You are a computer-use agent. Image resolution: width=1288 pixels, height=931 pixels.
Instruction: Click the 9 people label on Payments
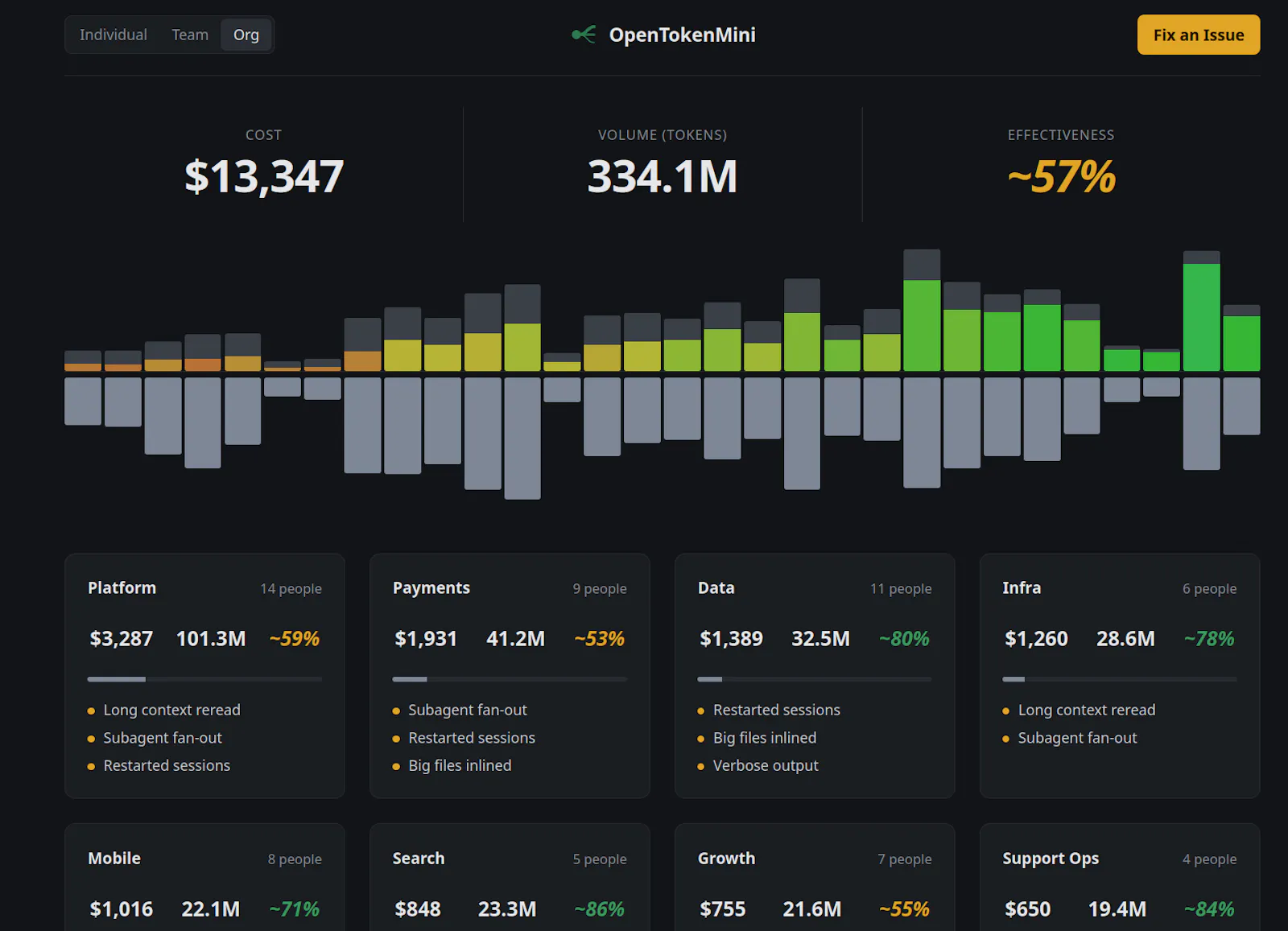[600, 589]
